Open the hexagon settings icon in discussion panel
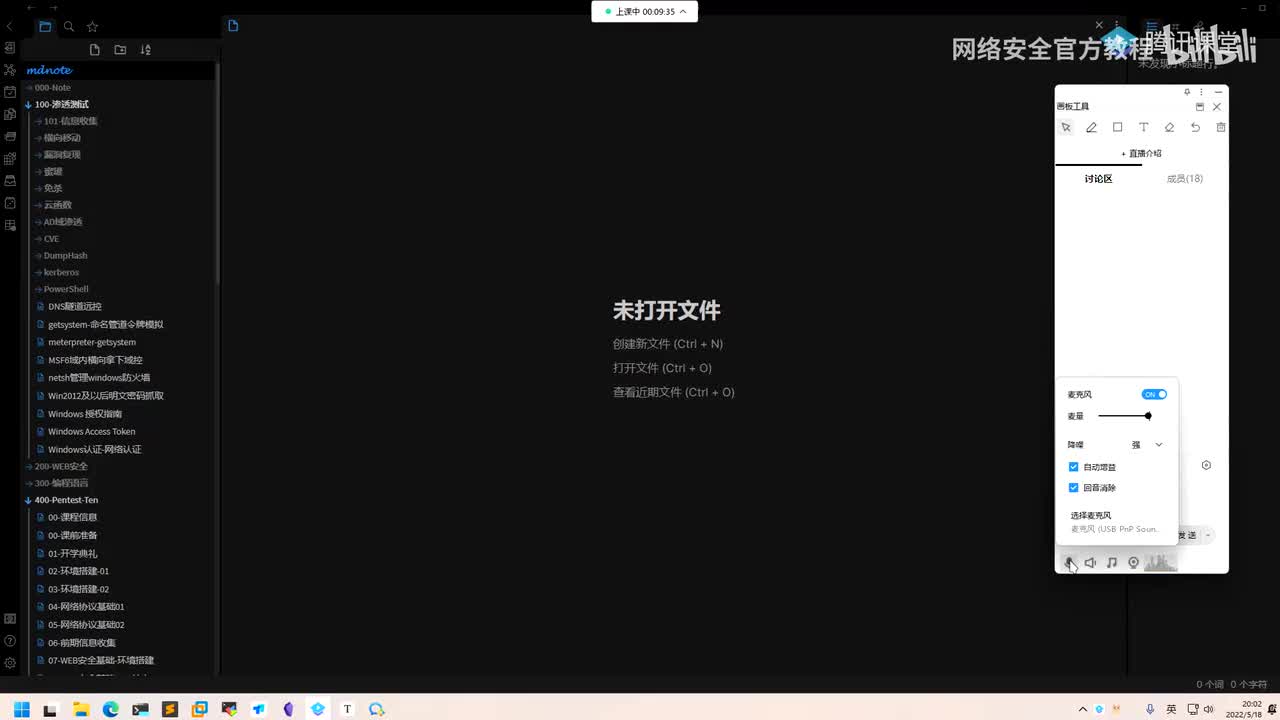Viewport: 1280px width, 720px height. tap(1206, 465)
